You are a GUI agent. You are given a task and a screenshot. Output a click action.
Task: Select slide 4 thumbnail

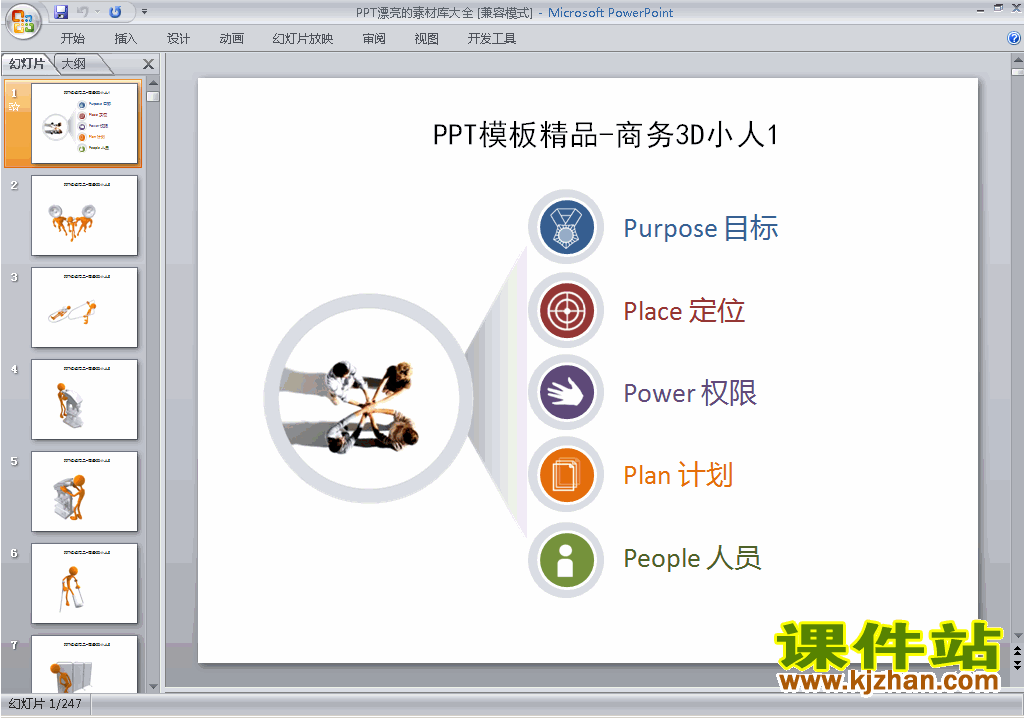pyautogui.click(x=85, y=399)
